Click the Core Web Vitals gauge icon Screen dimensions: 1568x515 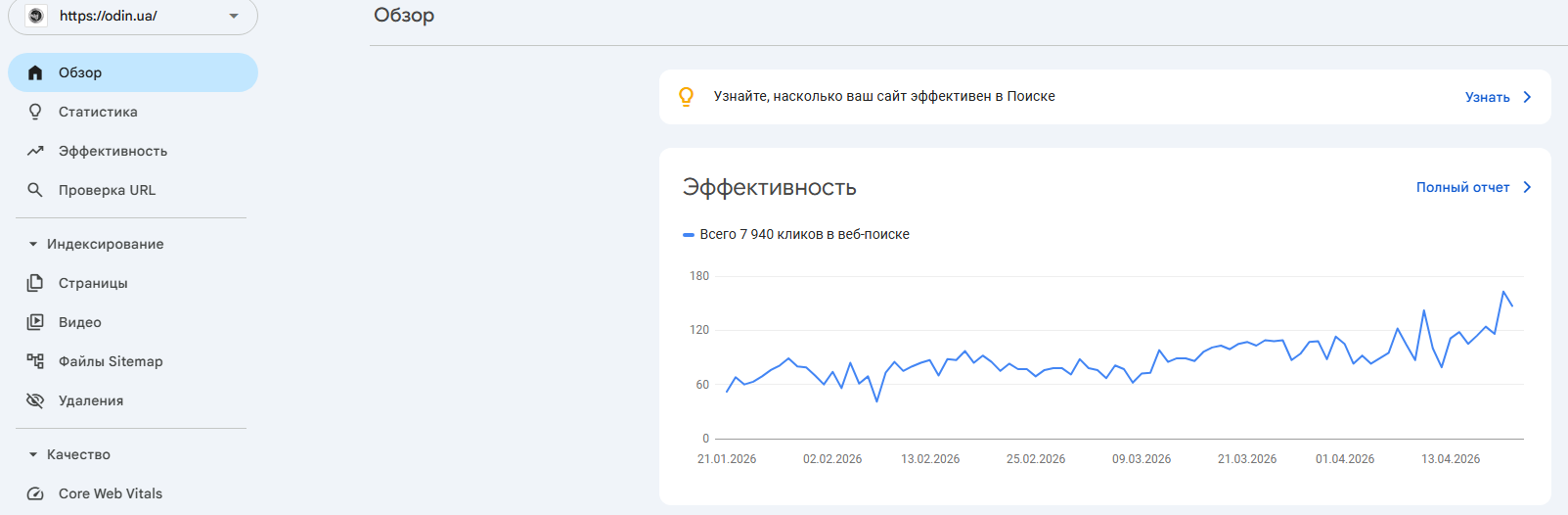[35, 493]
